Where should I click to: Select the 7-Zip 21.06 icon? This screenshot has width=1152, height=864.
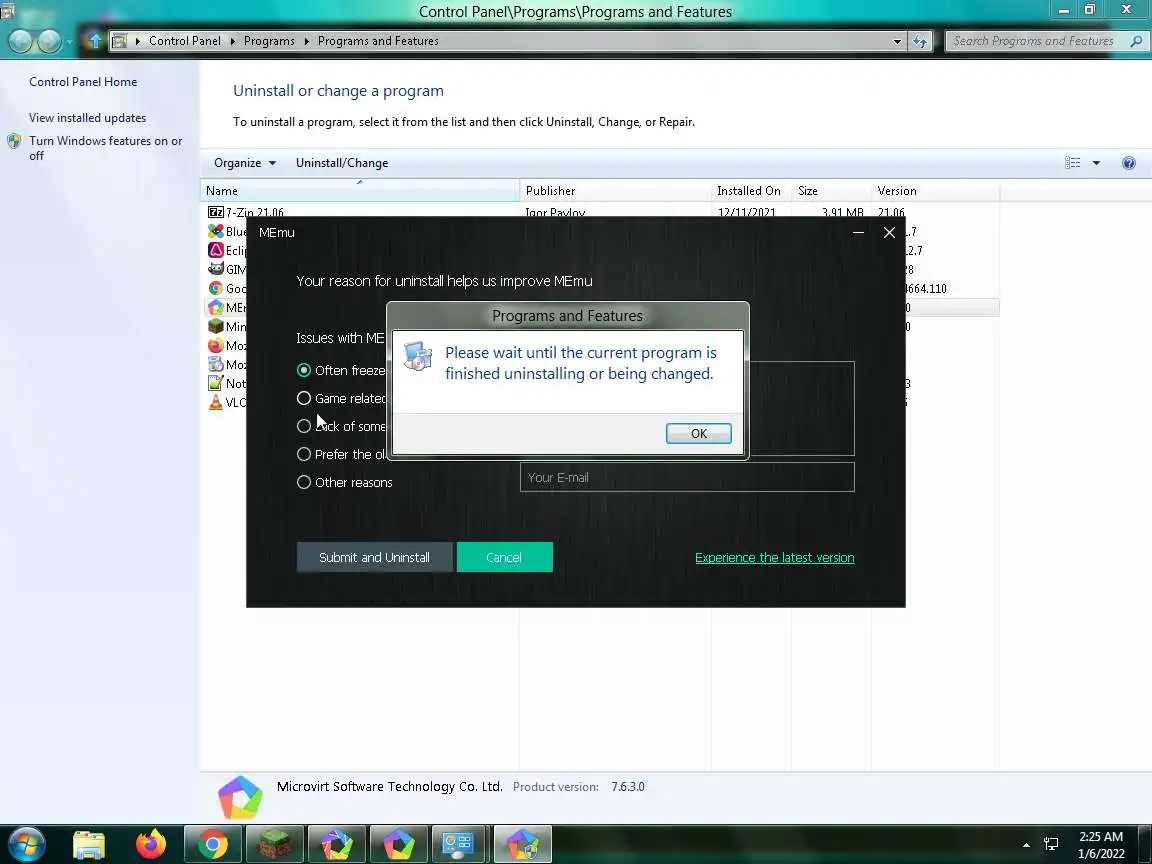tap(215, 212)
